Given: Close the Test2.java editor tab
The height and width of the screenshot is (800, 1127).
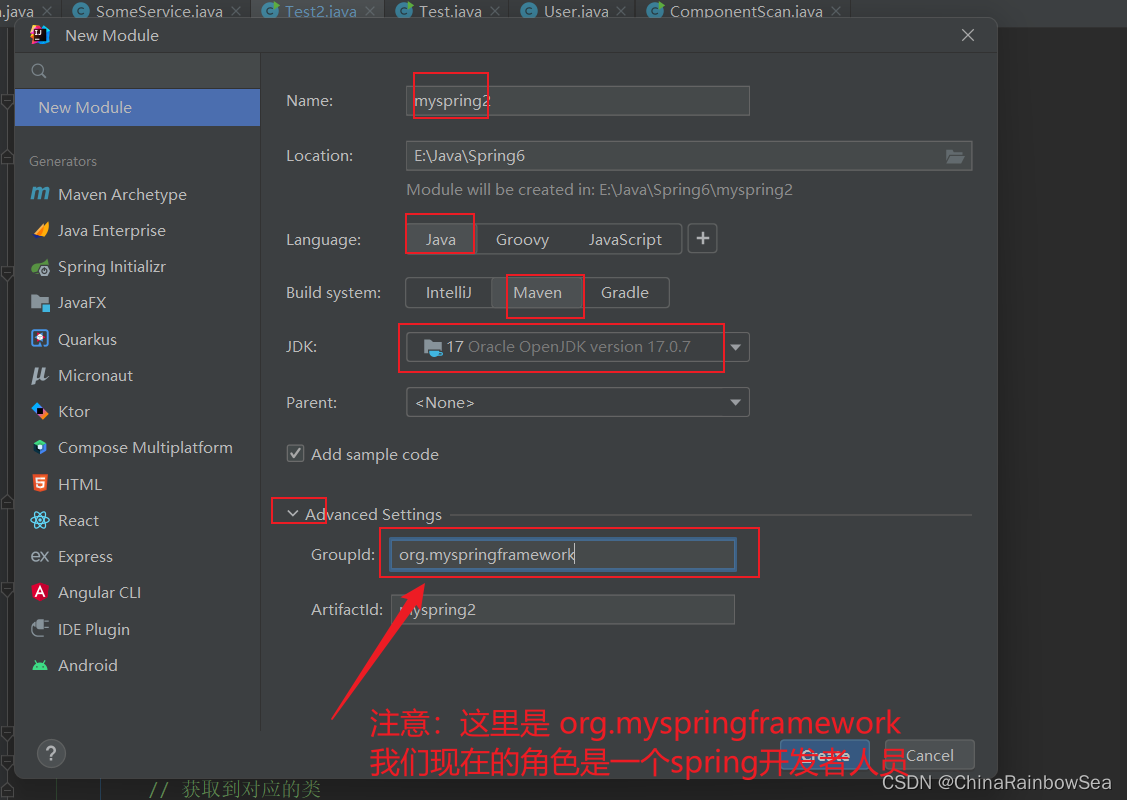Looking at the screenshot, I should click(x=369, y=11).
